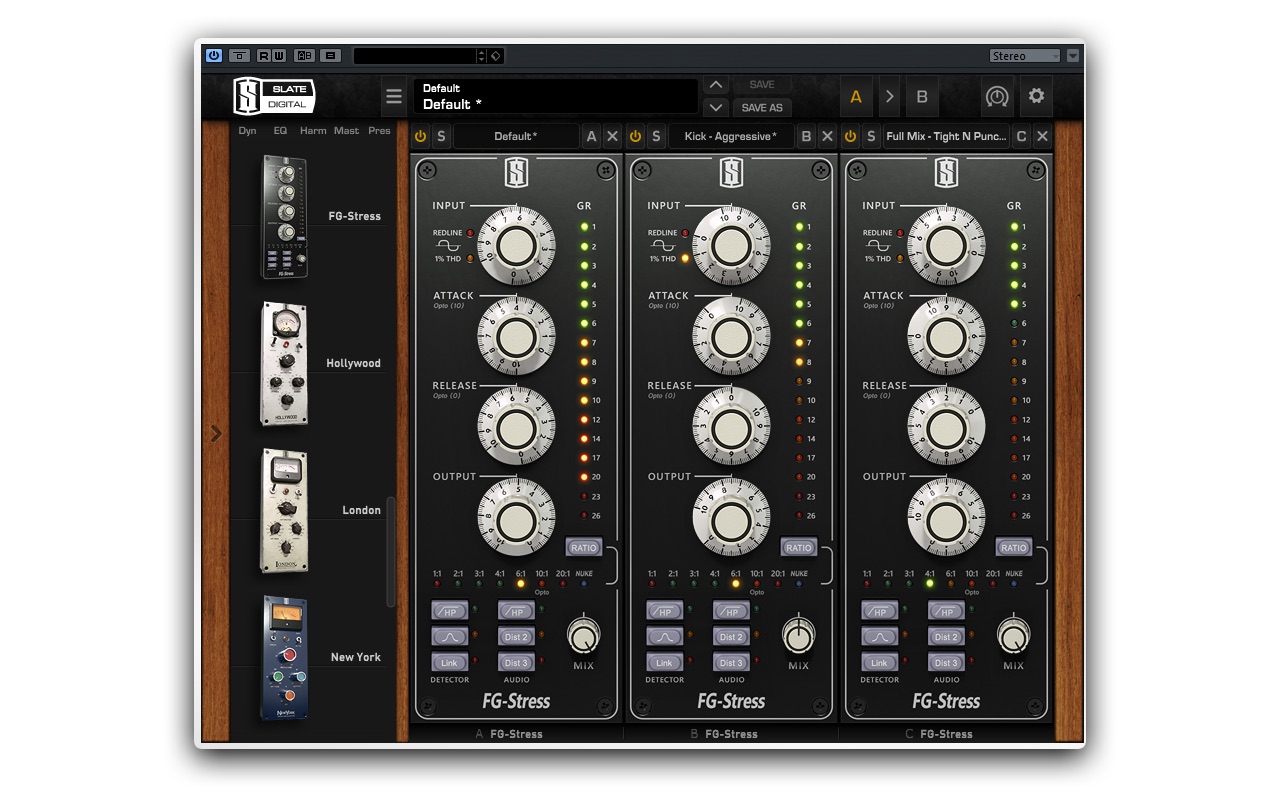Image resolution: width=1280 pixels, height=800 pixels.
Task: Open the gauge meter icon in header
Action: (997, 97)
